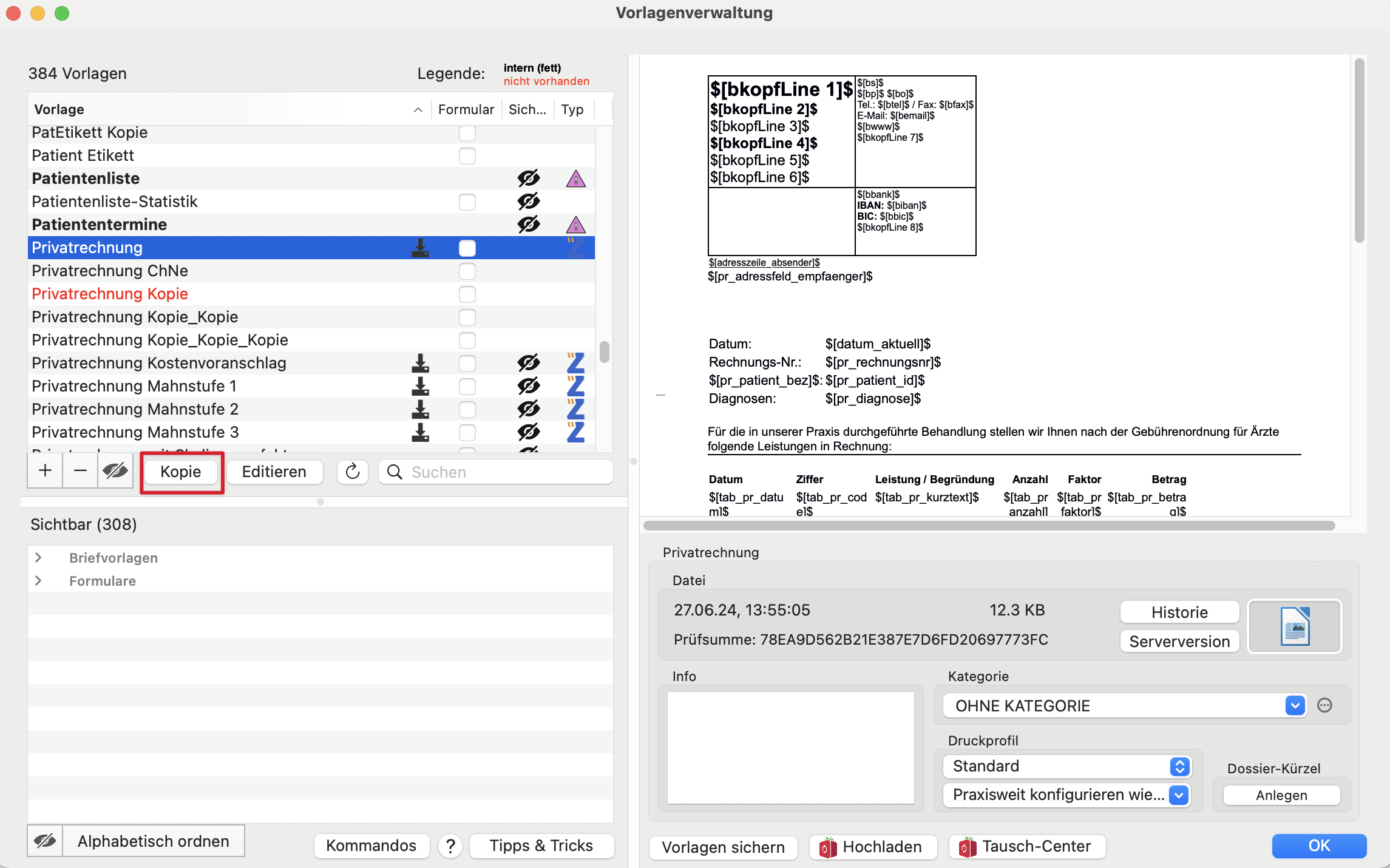The width and height of the screenshot is (1390, 868).
Task: Click Alphabetisch ordnen button
Action: point(154,841)
